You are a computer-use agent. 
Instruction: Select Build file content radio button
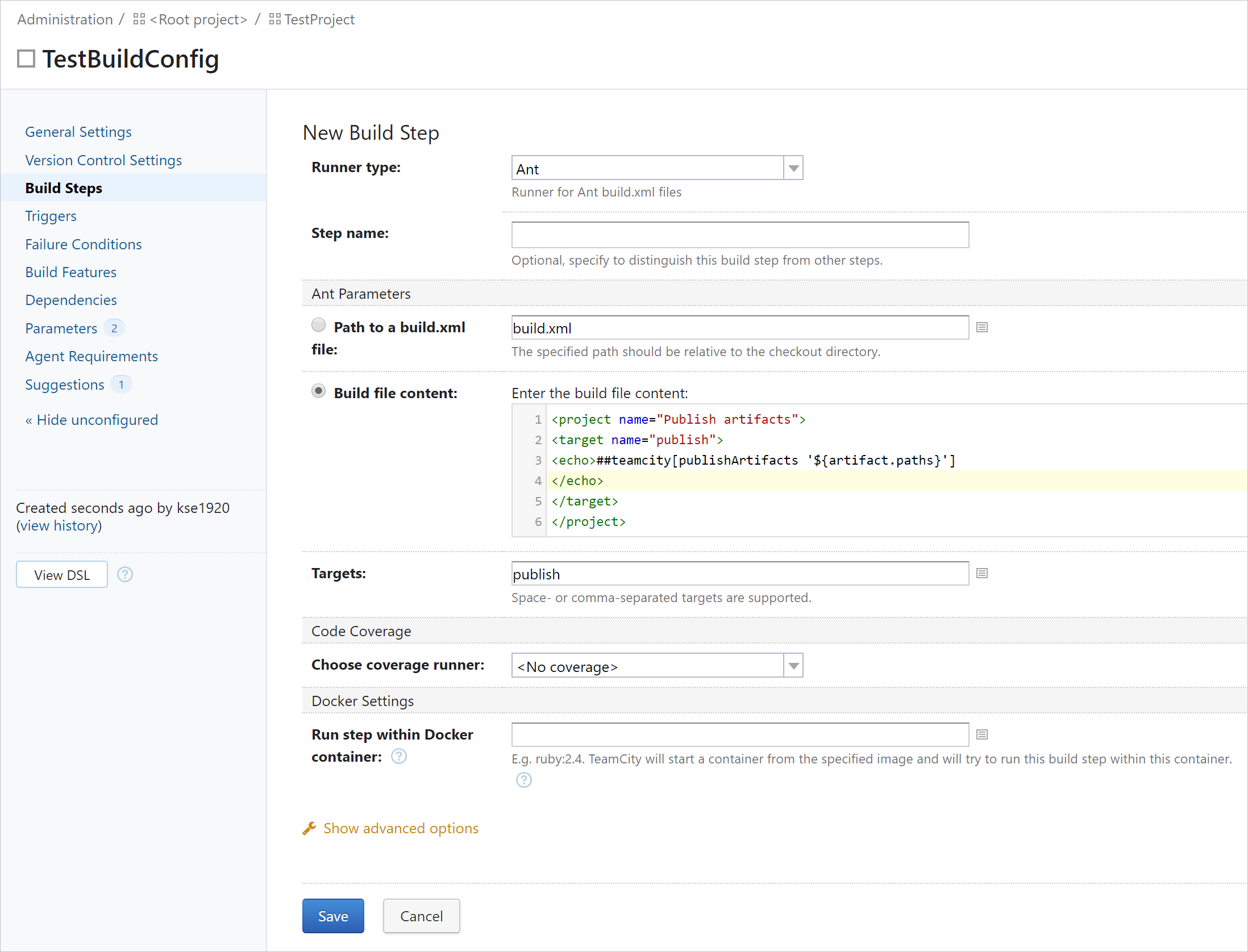[x=318, y=391]
